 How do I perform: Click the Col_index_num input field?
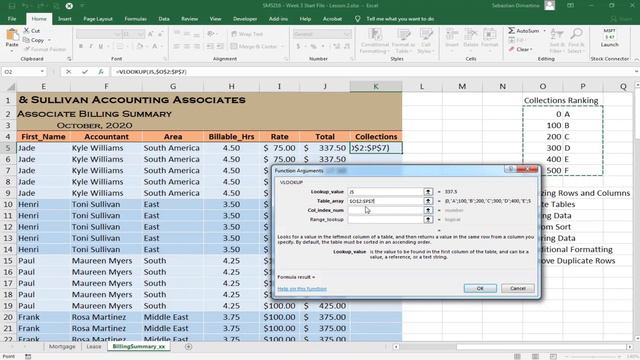pos(385,210)
